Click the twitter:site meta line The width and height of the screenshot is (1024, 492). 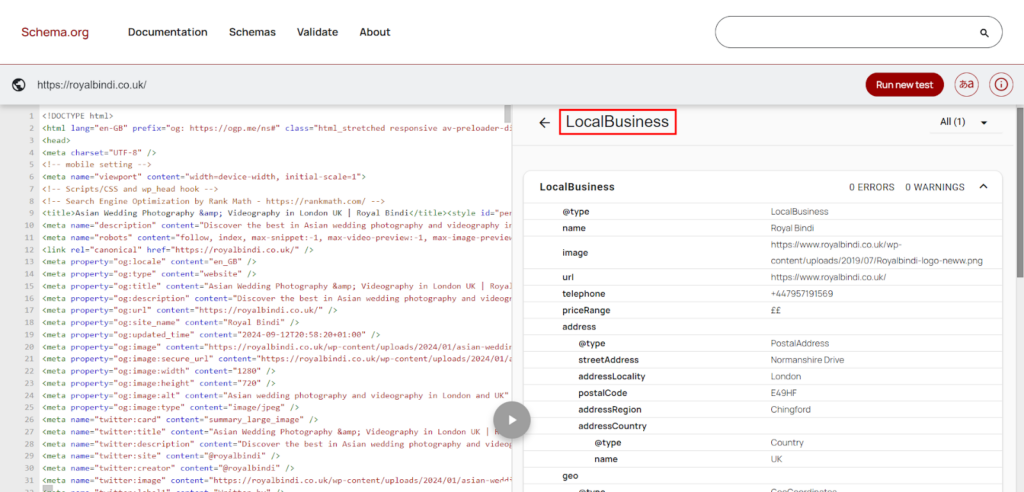tap(161, 455)
